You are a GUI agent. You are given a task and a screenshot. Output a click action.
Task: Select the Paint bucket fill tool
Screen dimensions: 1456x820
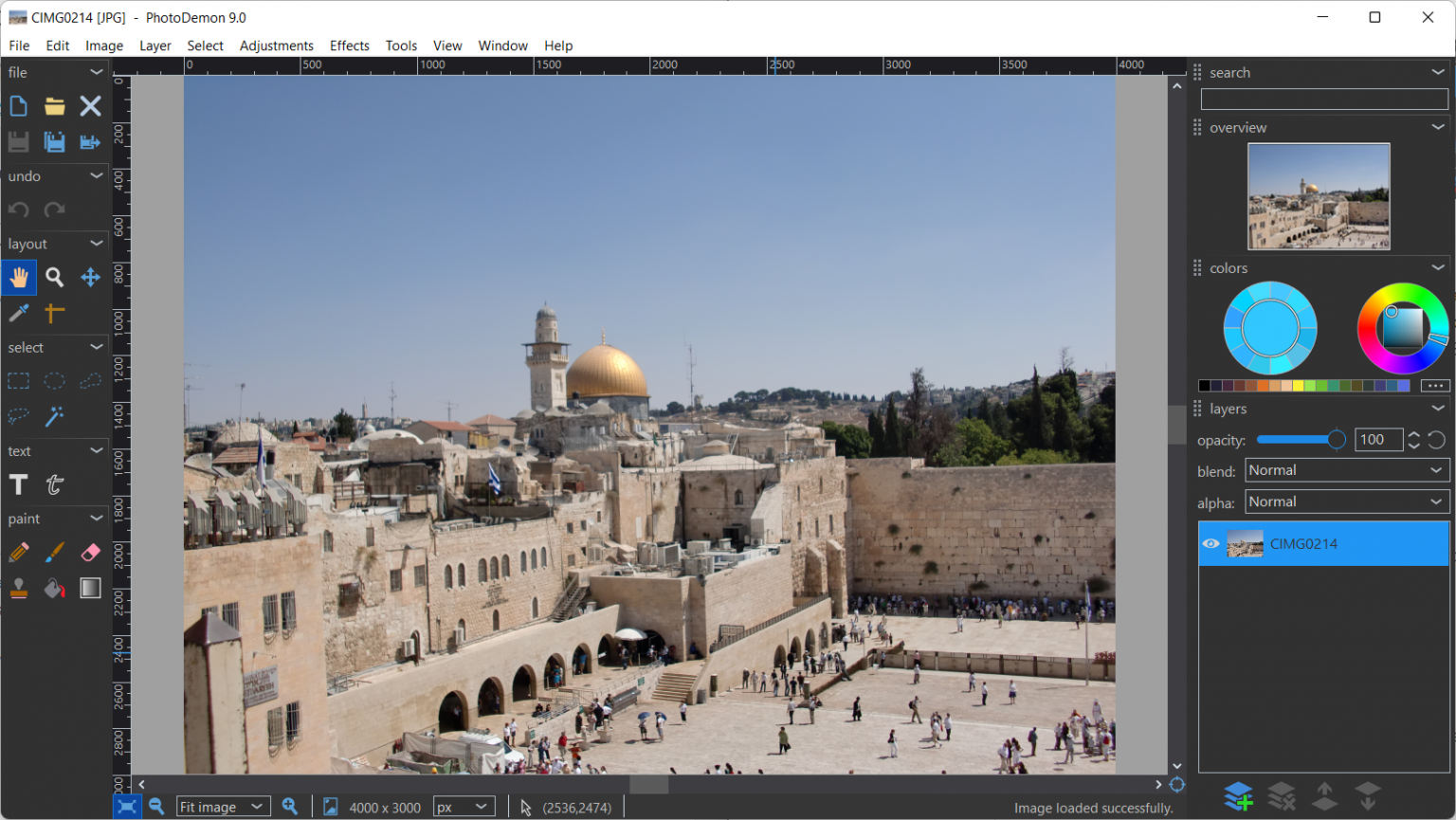pos(54,589)
